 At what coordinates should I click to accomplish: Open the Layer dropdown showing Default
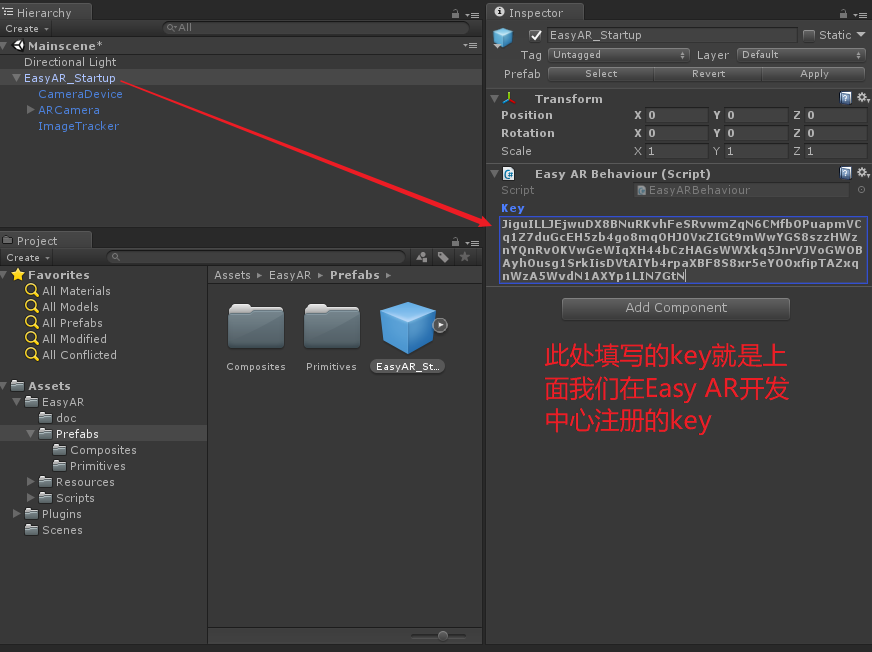(801, 55)
